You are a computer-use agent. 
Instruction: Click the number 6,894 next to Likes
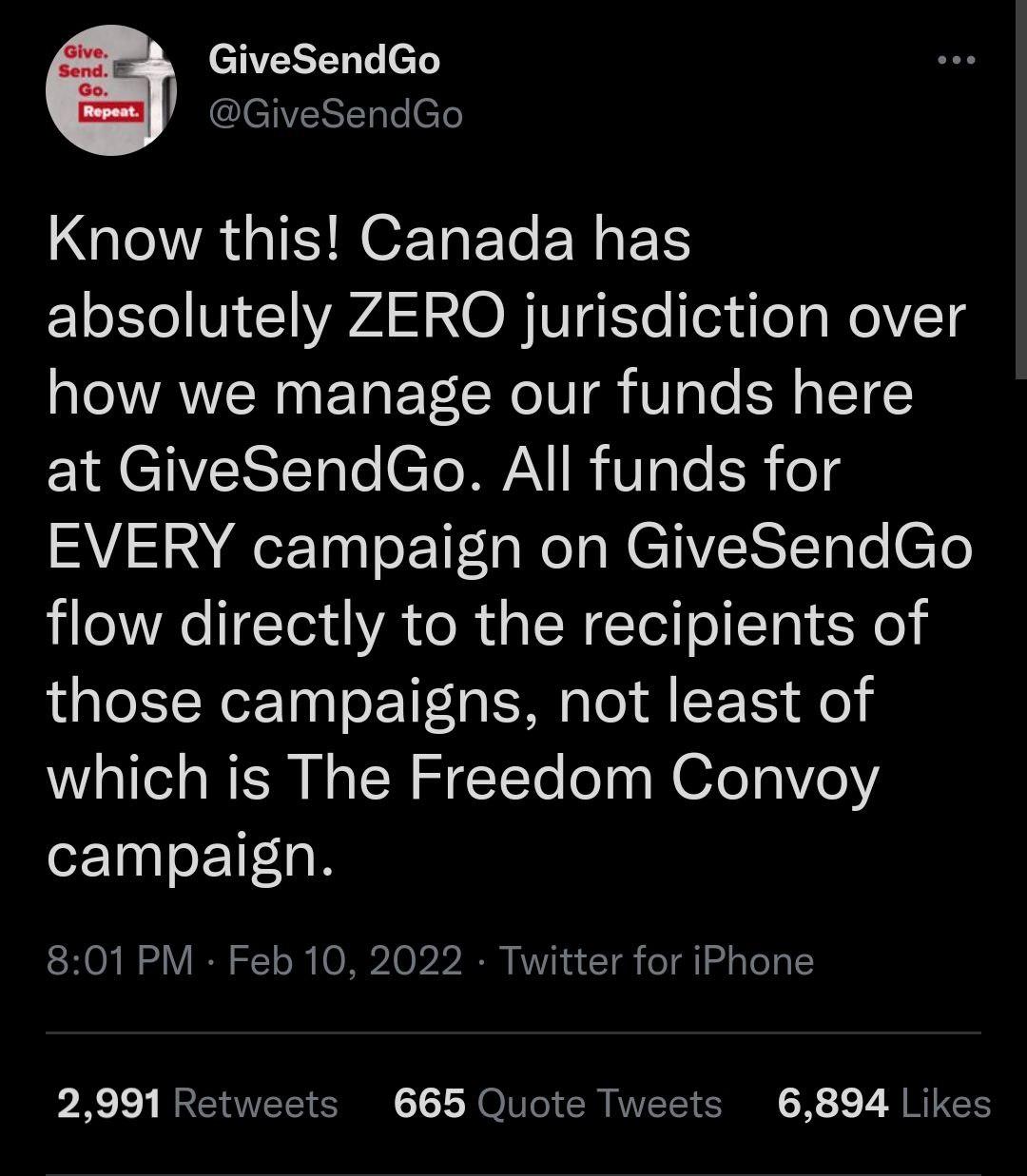tap(833, 1104)
